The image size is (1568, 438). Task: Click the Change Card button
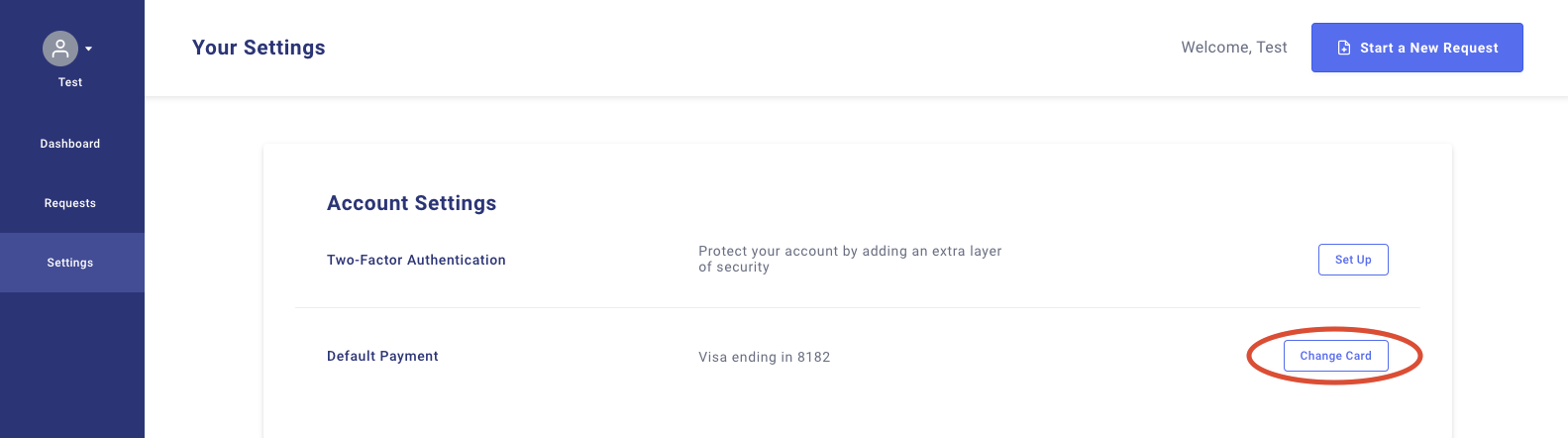coord(1336,356)
